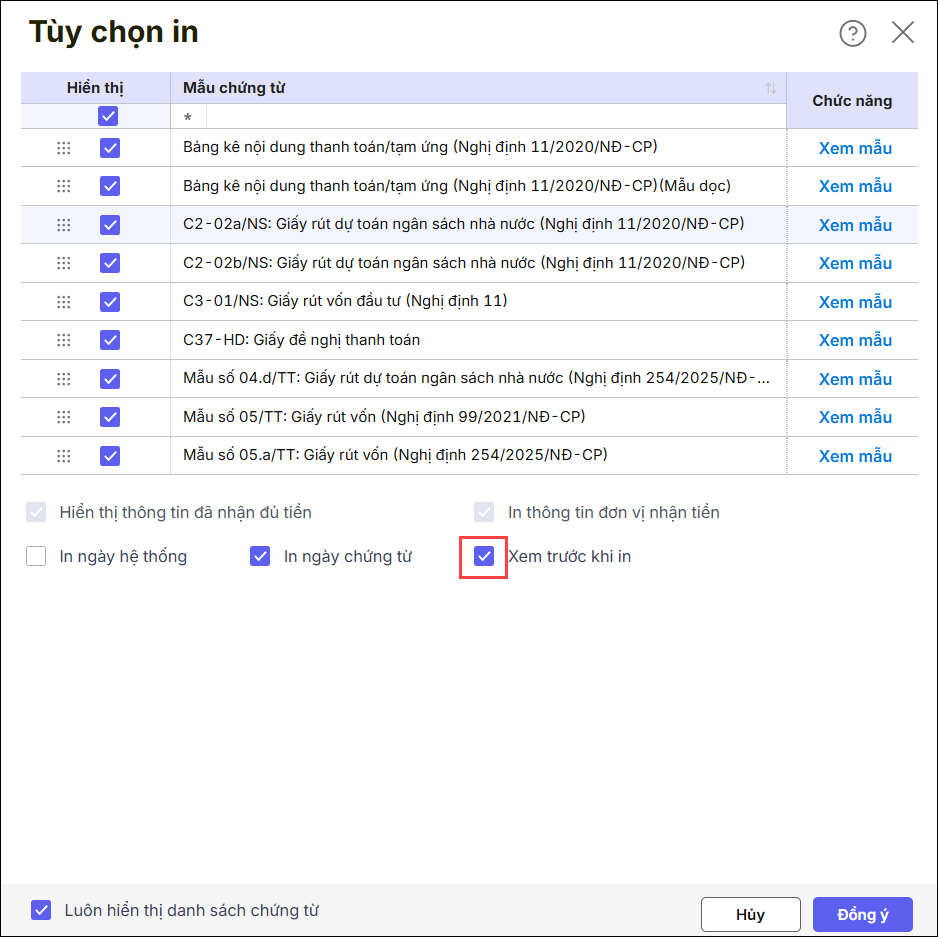
Task: Enable In ngày hệ thống checkbox
Action: tap(37, 556)
